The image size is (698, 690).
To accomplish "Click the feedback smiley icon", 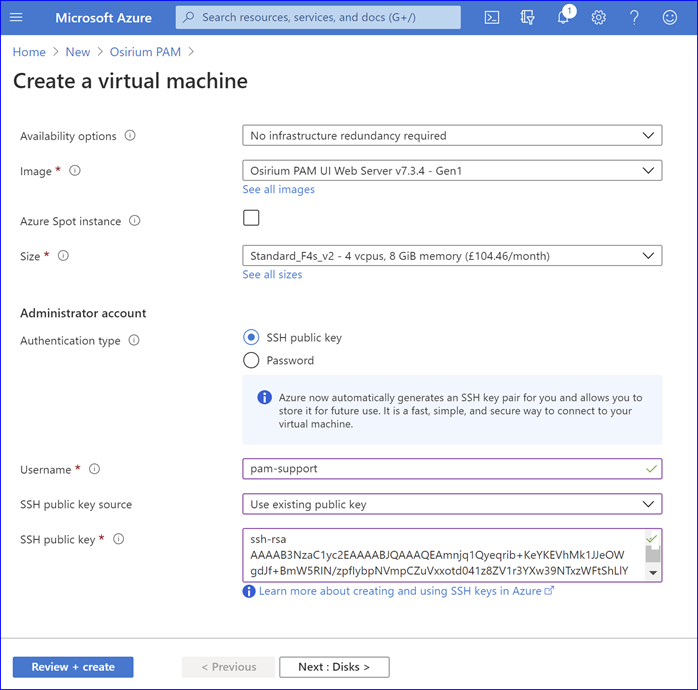I will [x=670, y=17].
